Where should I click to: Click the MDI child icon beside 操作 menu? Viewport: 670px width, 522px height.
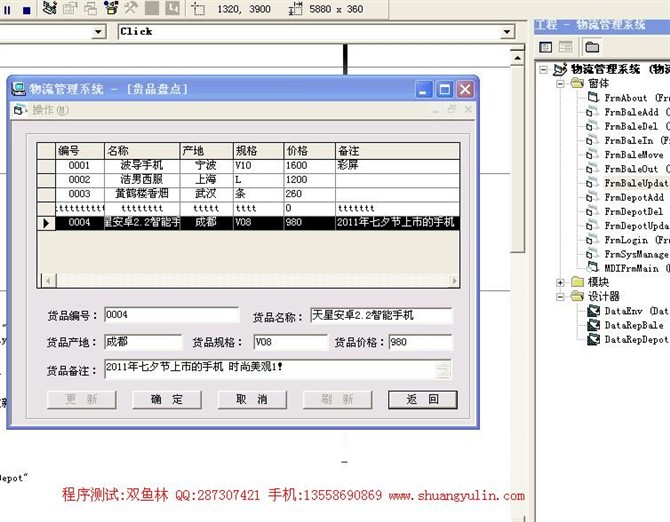(x=20, y=110)
